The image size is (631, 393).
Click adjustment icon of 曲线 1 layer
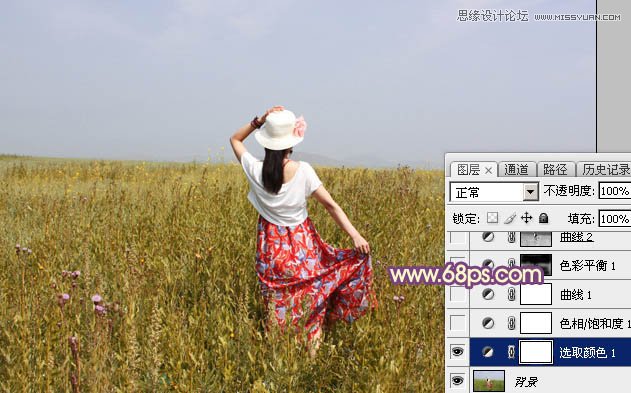[x=488, y=294]
